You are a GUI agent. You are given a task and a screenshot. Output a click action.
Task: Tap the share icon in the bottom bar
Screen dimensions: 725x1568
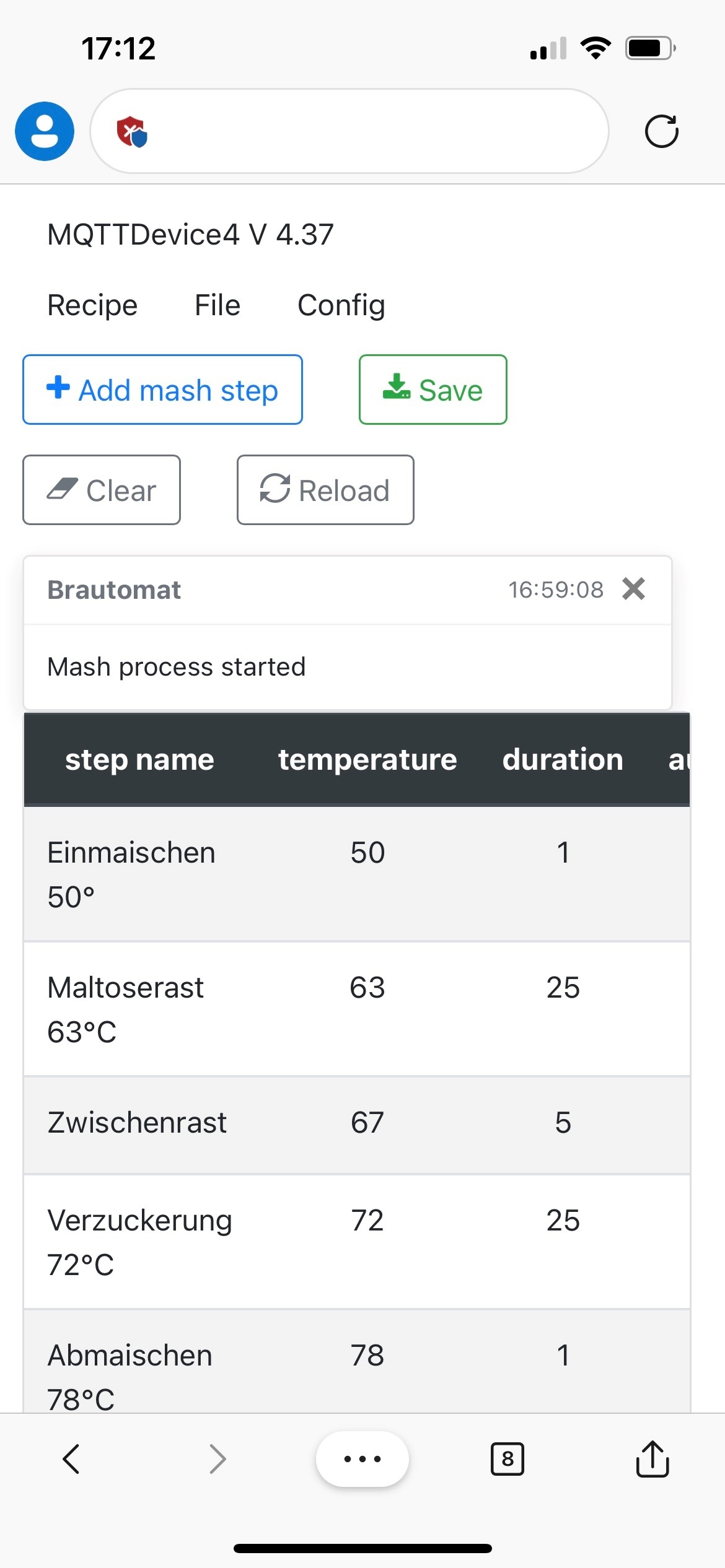652,1458
